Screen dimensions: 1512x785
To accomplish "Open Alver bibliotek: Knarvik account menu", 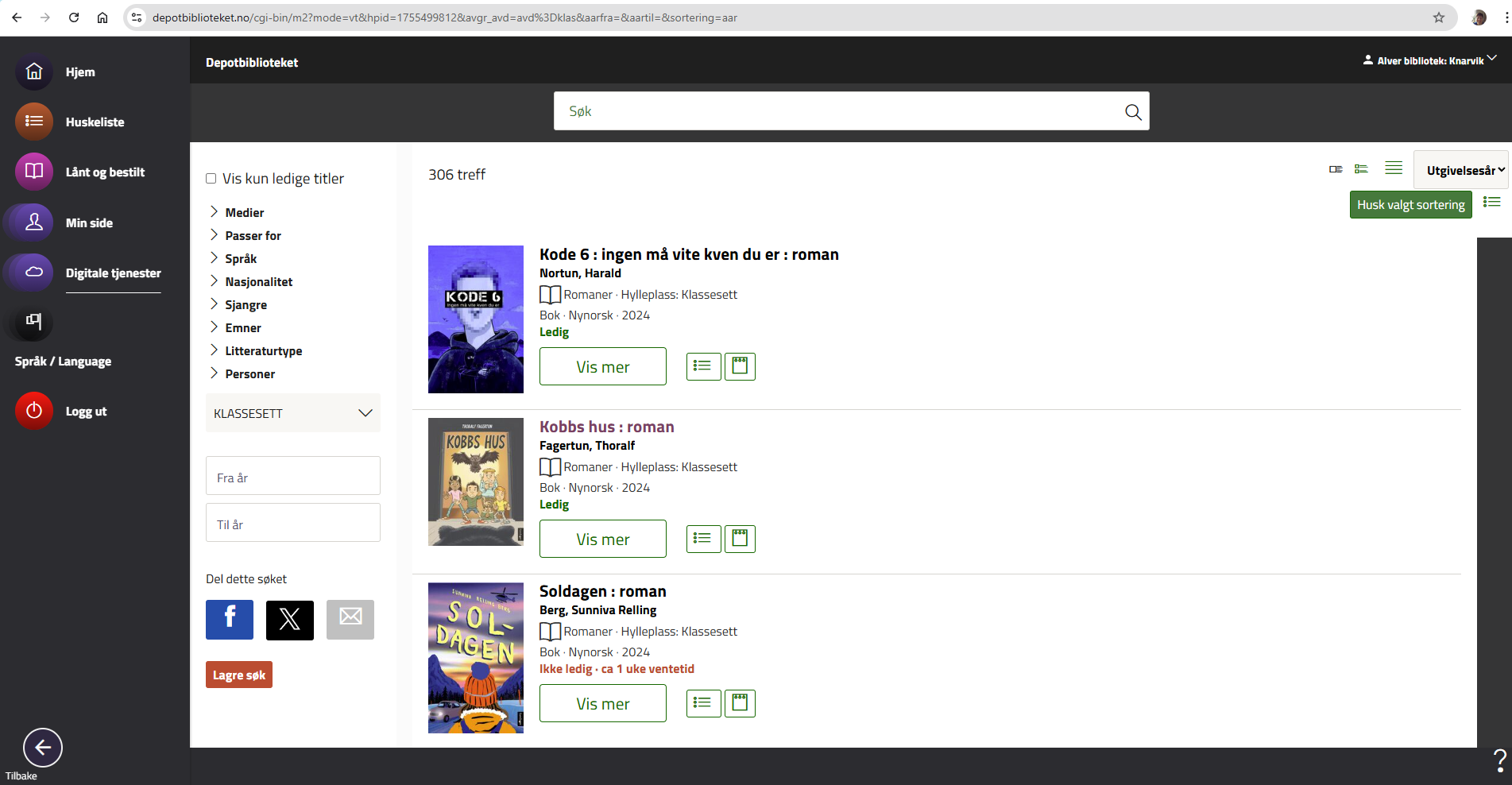I will tap(1429, 60).
